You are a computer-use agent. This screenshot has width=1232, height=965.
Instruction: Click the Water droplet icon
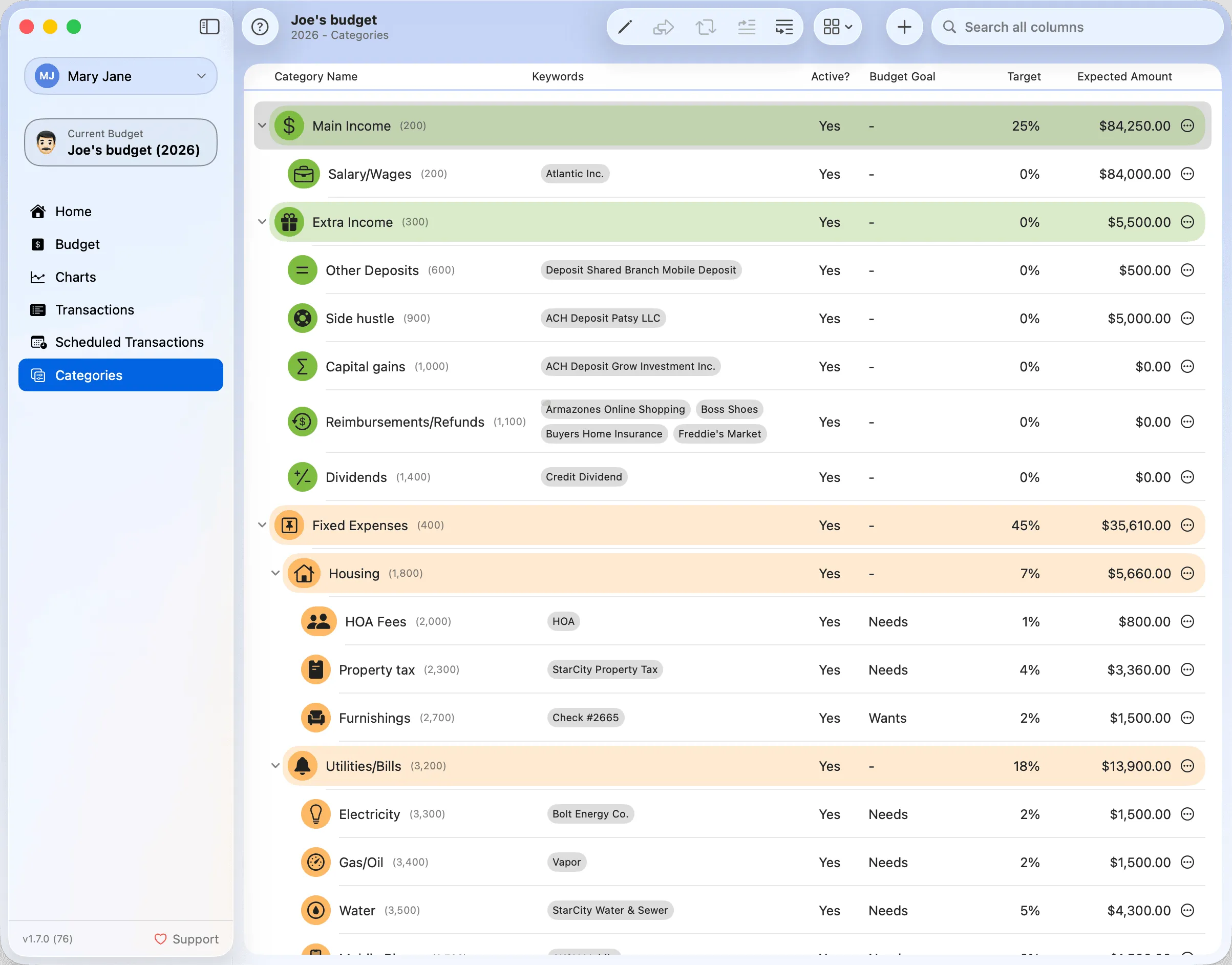pos(316,910)
